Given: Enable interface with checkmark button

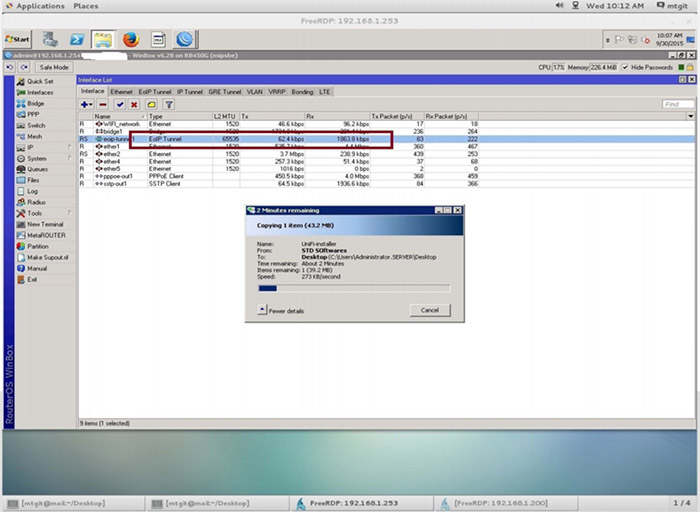Looking at the screenshot, I should point(120,104).
